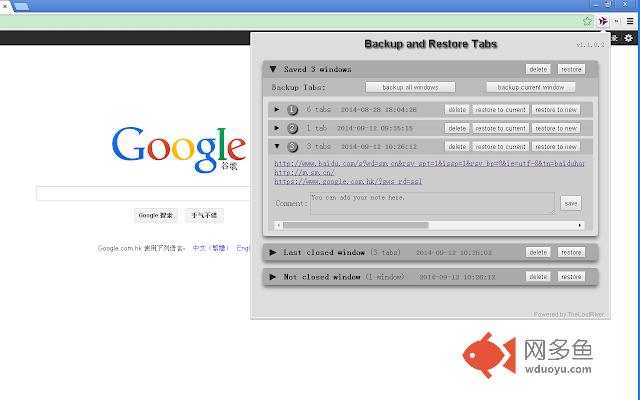
Task: Open the baidu.com saved tab link
Action: (x=429, y=163)
